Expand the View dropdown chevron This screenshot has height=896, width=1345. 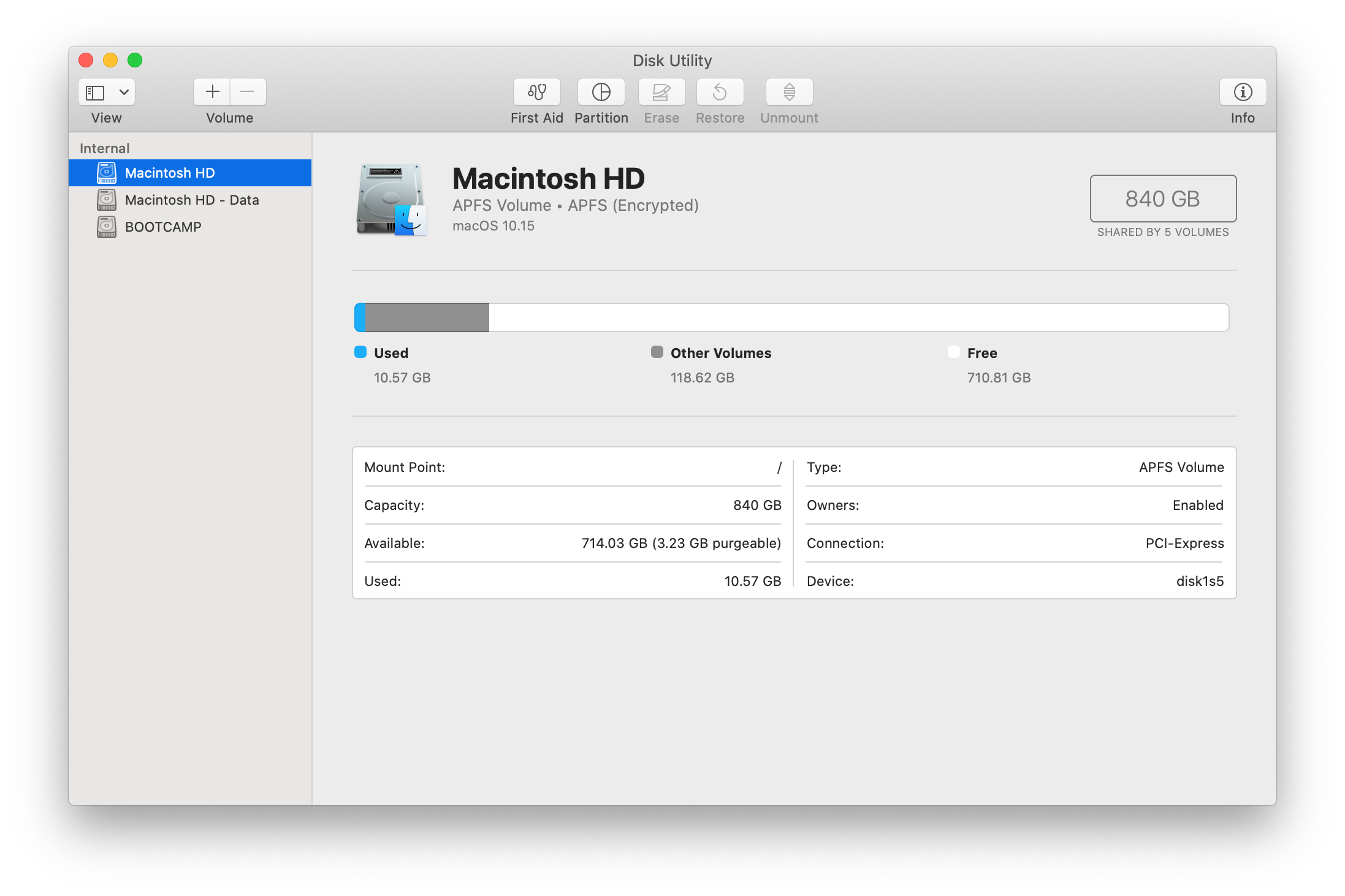pyautogui.click(x=124, y=93)
